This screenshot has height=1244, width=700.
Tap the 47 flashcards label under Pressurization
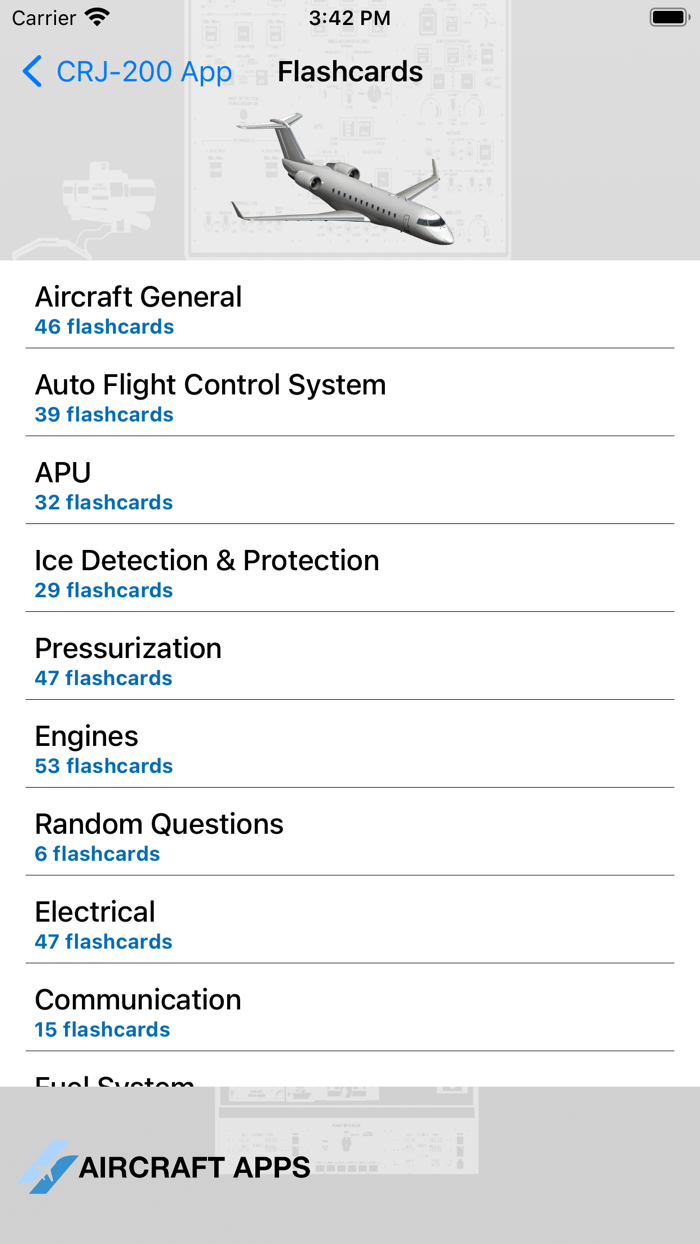pyautogui.click(x=103, y=678)
